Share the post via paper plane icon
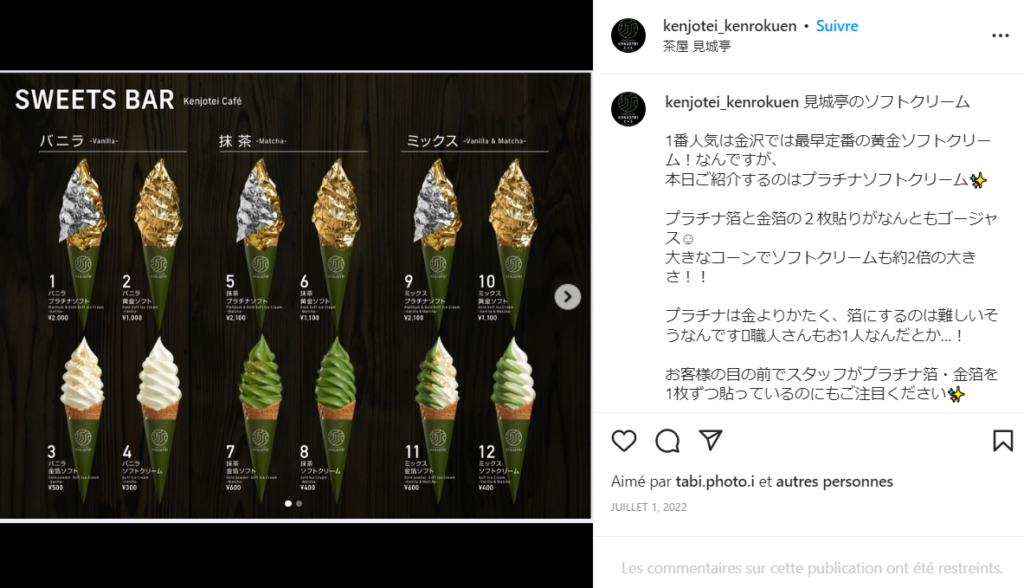 711,440
